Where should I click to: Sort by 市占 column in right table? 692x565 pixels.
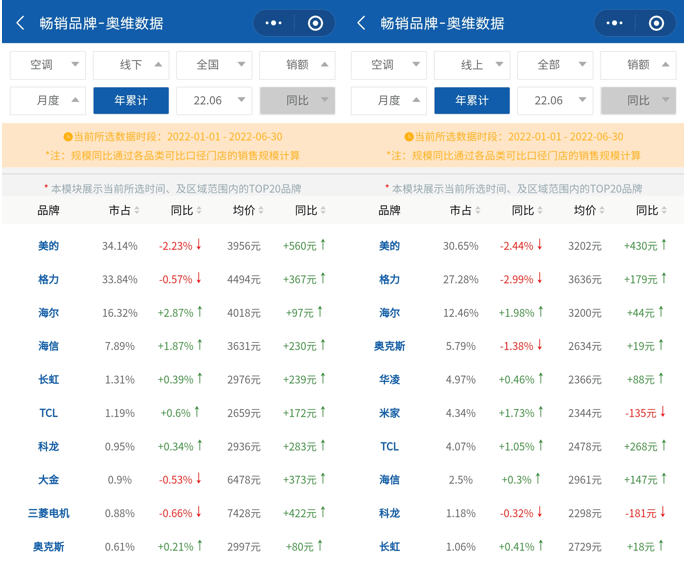[465, 211]
